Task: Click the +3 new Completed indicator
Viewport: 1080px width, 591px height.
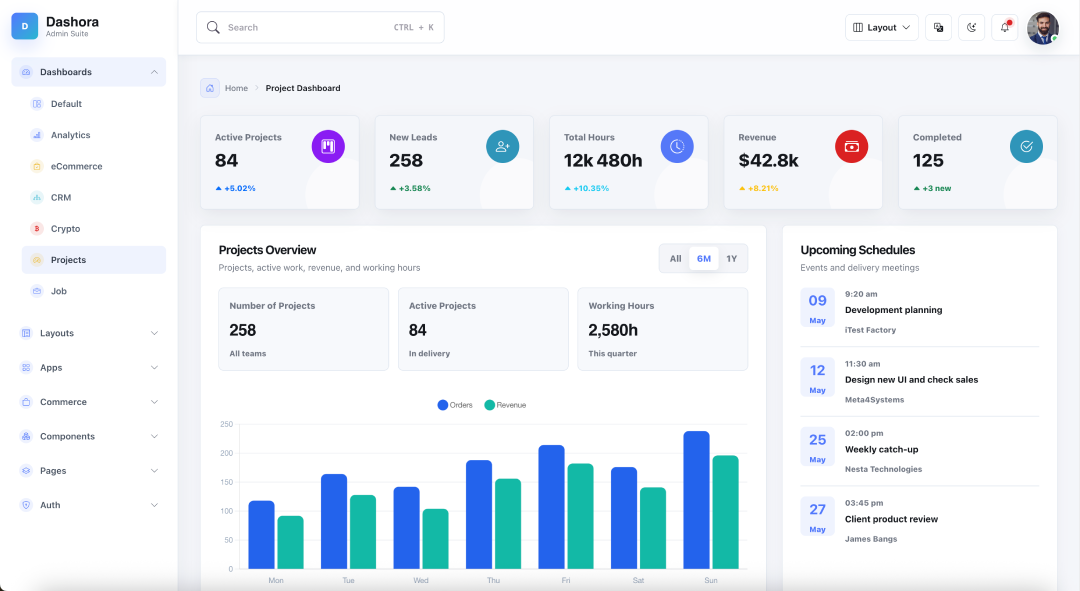Action: [x=932, y=188]
